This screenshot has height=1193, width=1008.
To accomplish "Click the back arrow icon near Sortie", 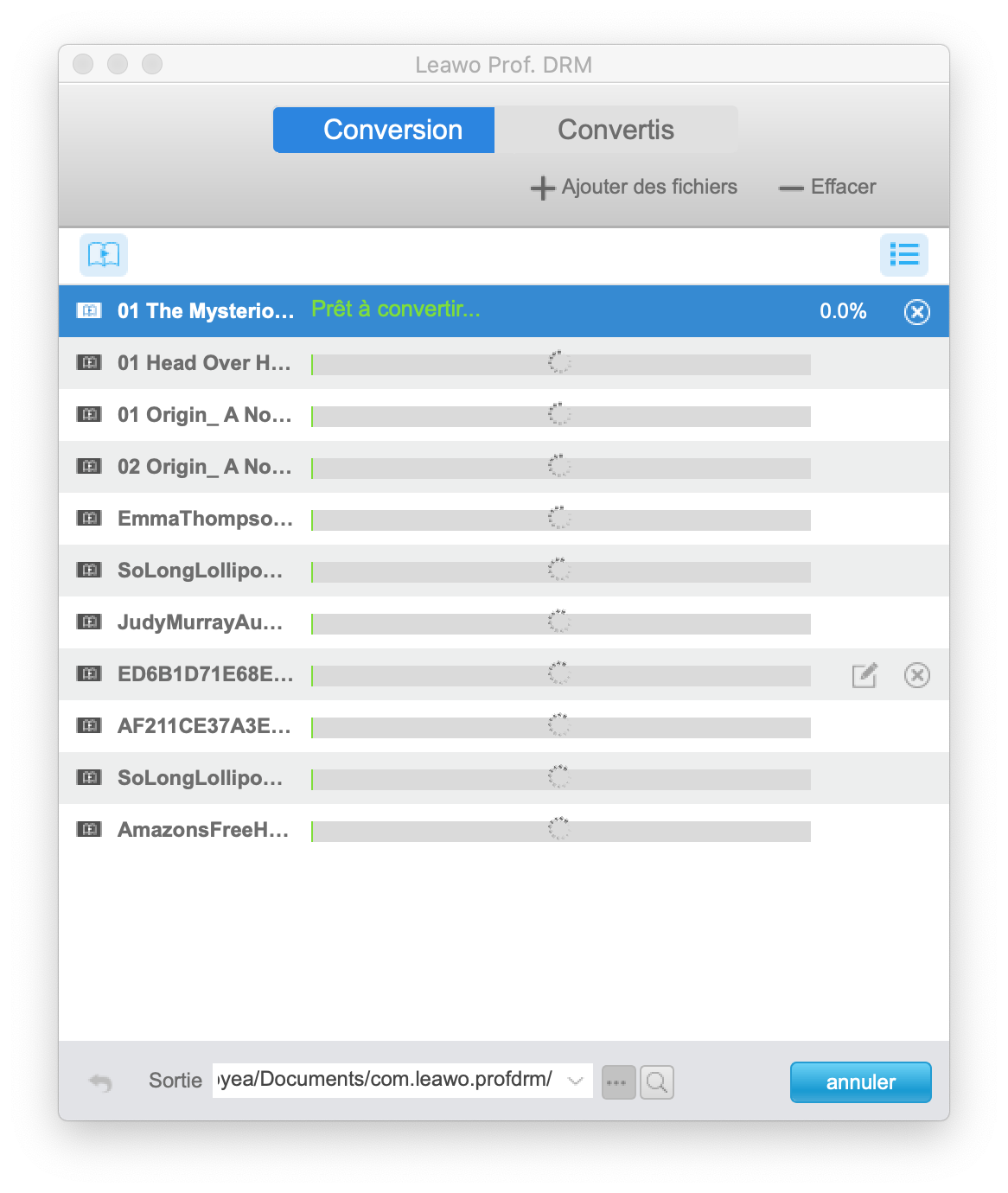I will click(100, 1082).
